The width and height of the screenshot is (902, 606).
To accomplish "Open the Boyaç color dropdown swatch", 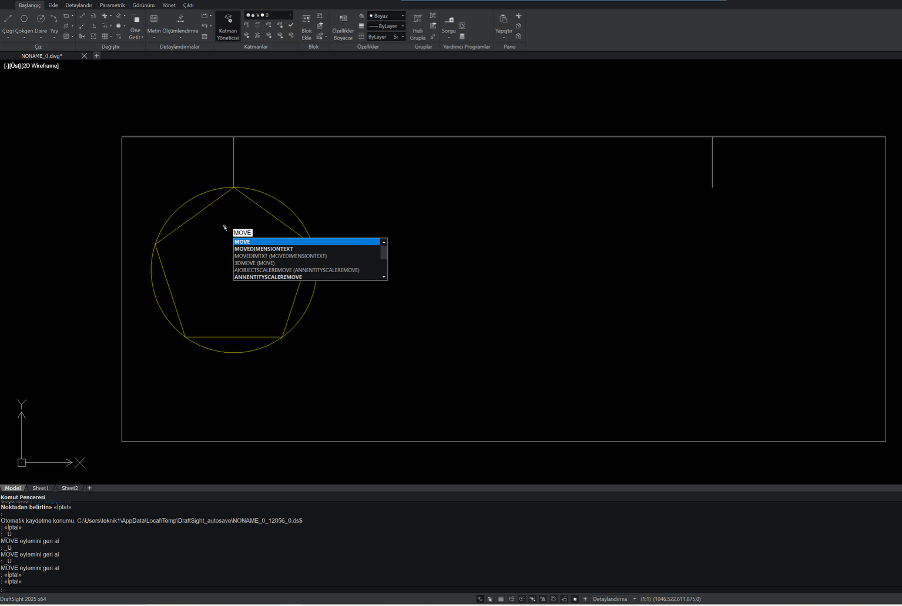I will tap(386, 16).
